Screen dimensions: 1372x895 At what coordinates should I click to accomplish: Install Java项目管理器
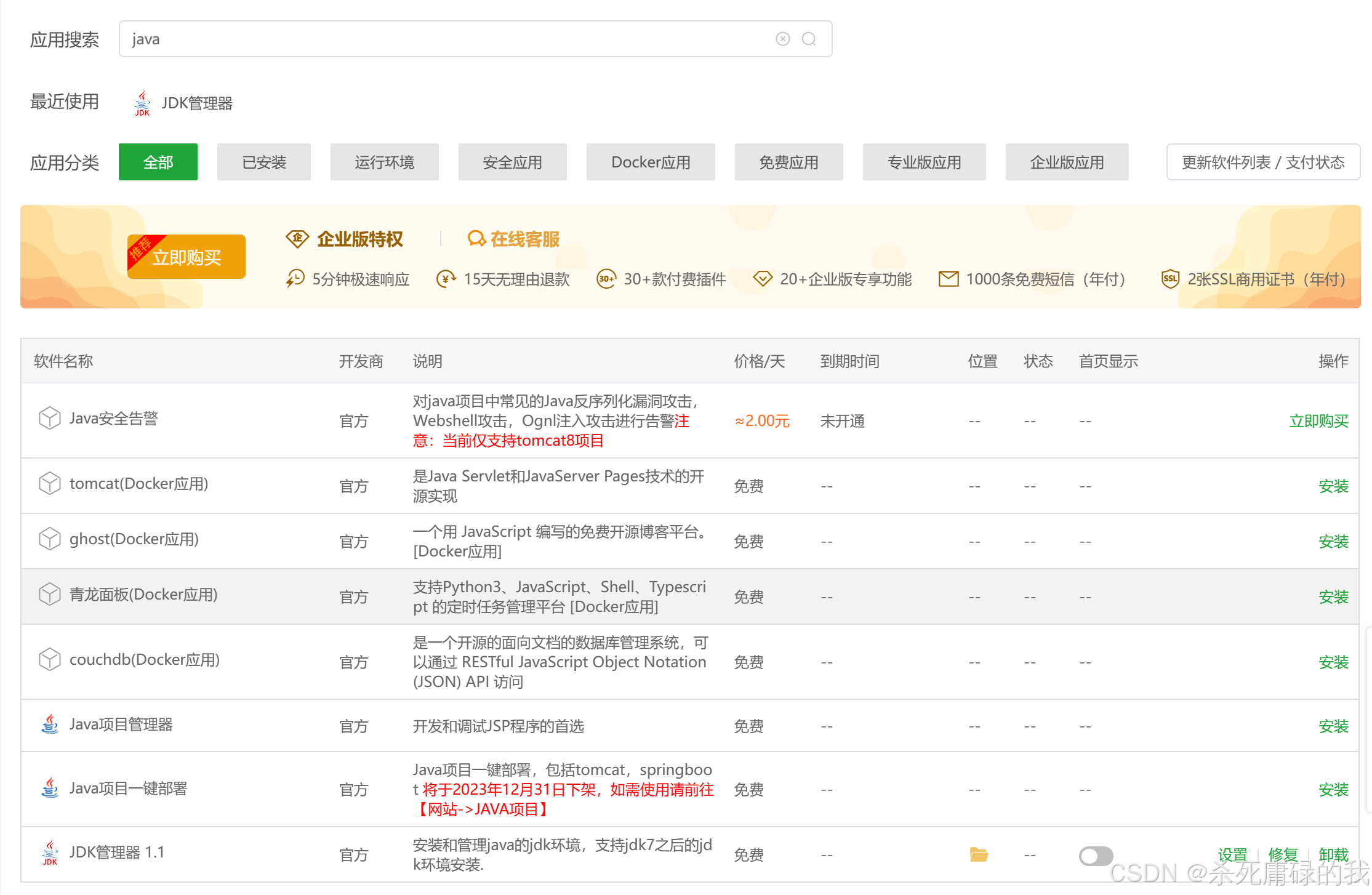click(x=1334, y=726)
